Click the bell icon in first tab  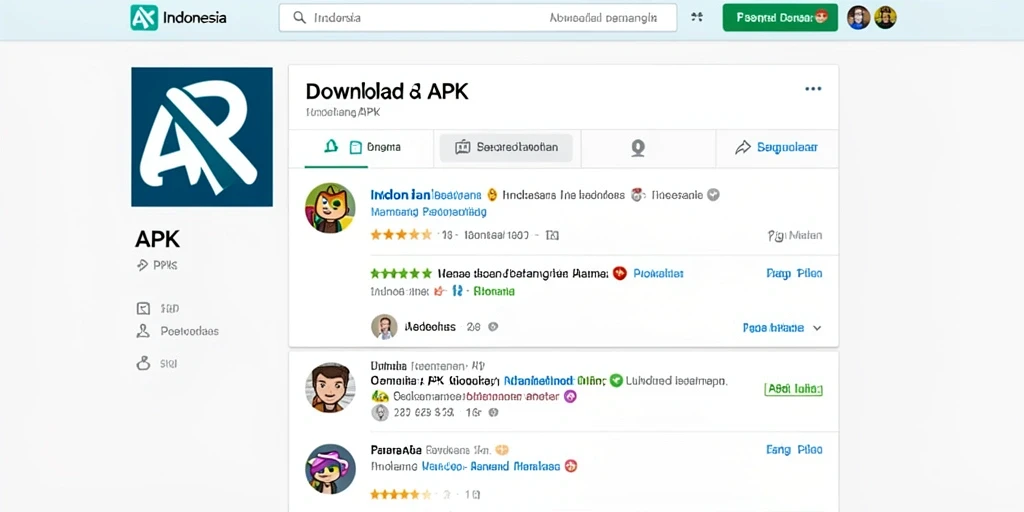coord(331,147)
